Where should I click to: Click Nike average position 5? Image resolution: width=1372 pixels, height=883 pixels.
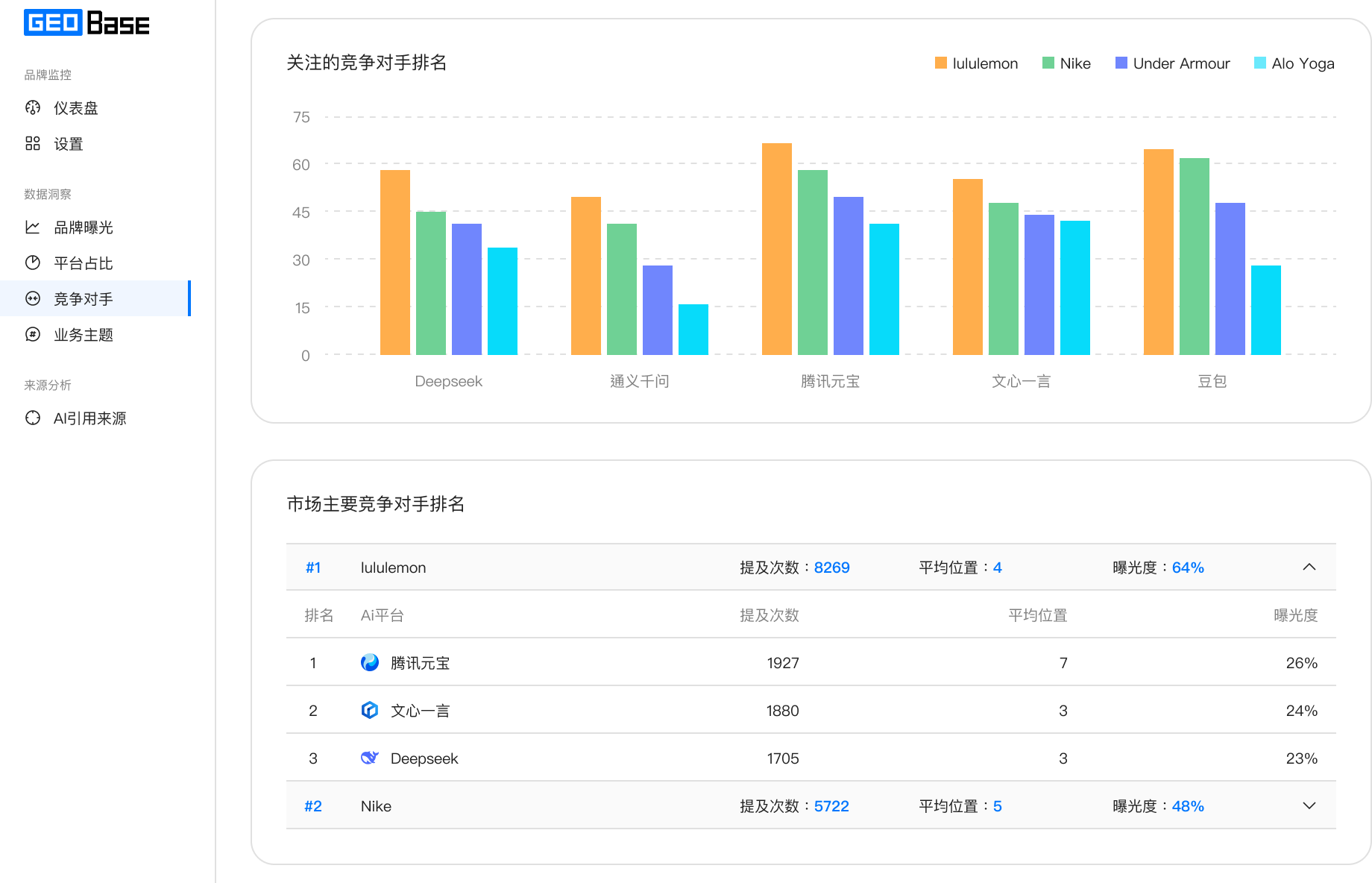(x=998, y=806)
